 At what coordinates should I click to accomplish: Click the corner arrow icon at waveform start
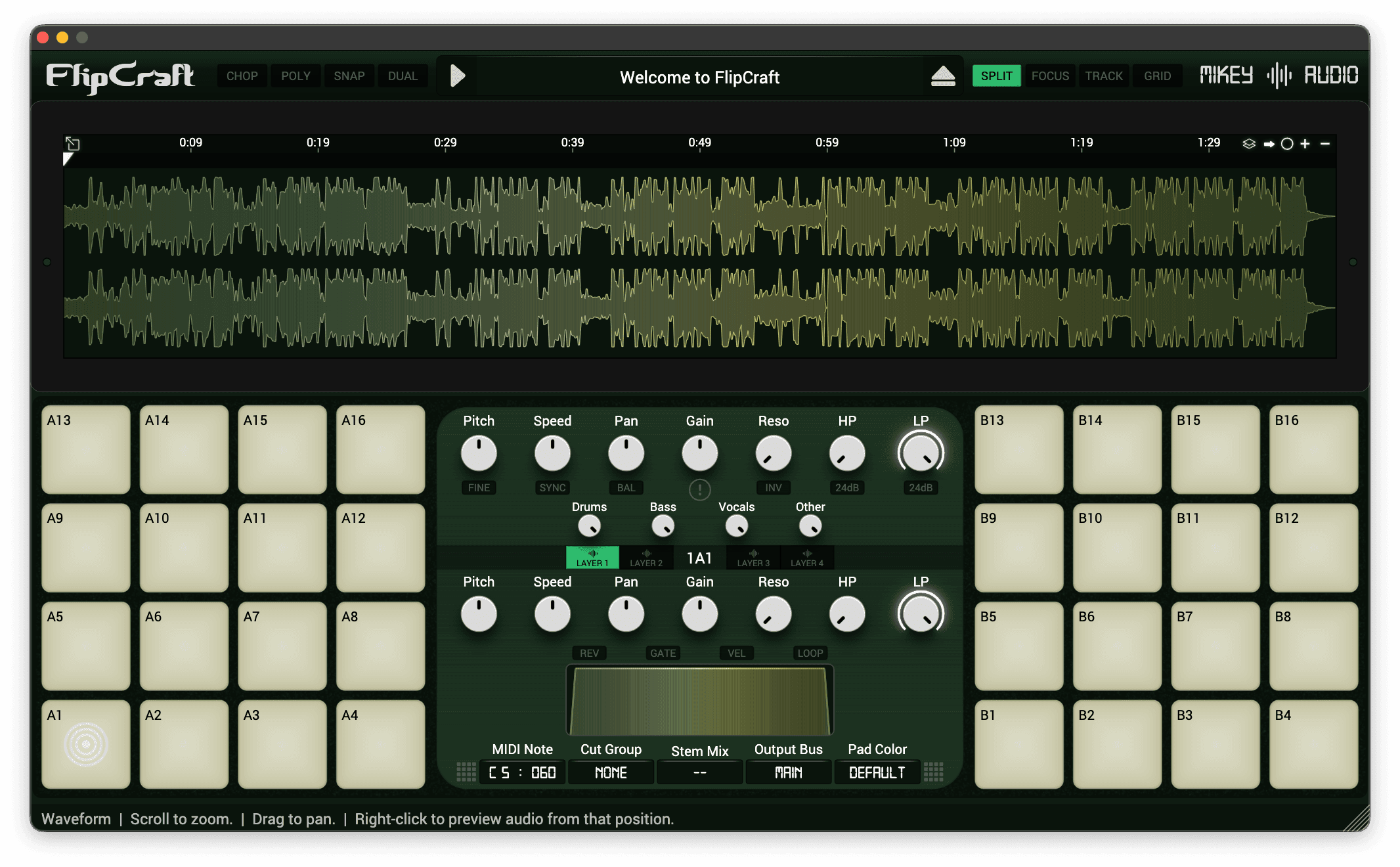click(73, 144)
